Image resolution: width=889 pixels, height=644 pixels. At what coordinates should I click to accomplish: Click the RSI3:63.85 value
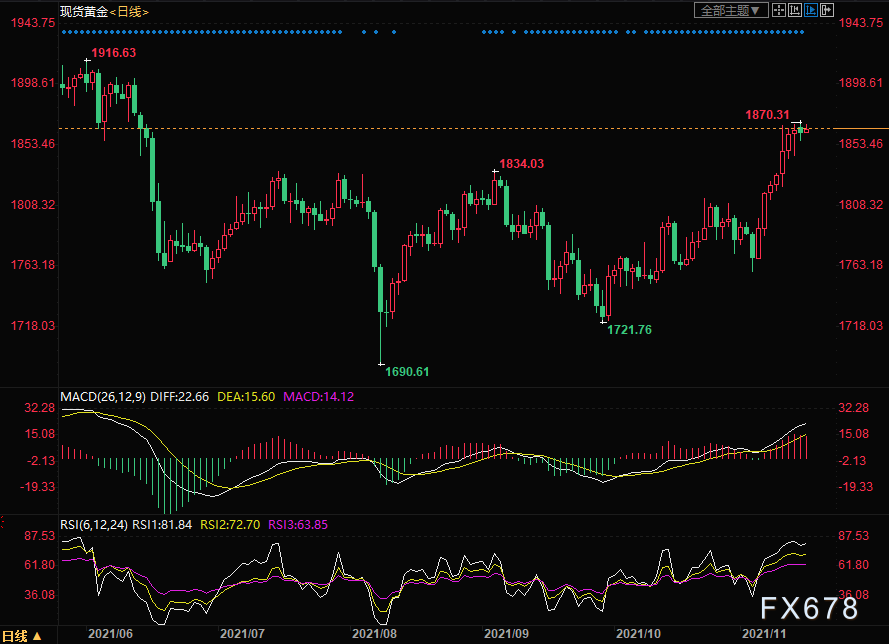tap(298, 525)
